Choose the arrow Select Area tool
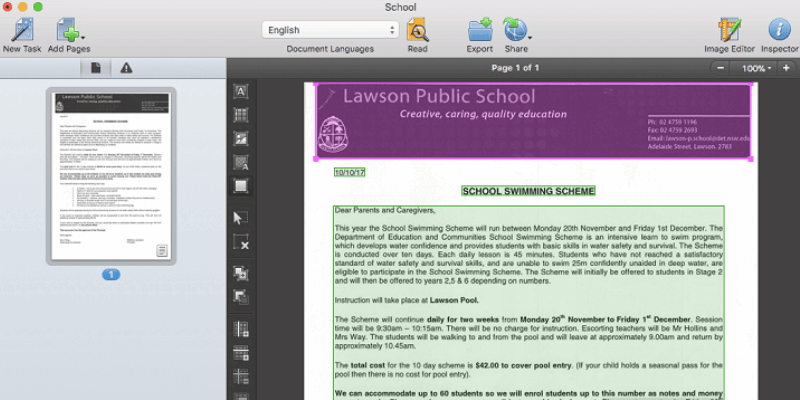 pos(241,218)
